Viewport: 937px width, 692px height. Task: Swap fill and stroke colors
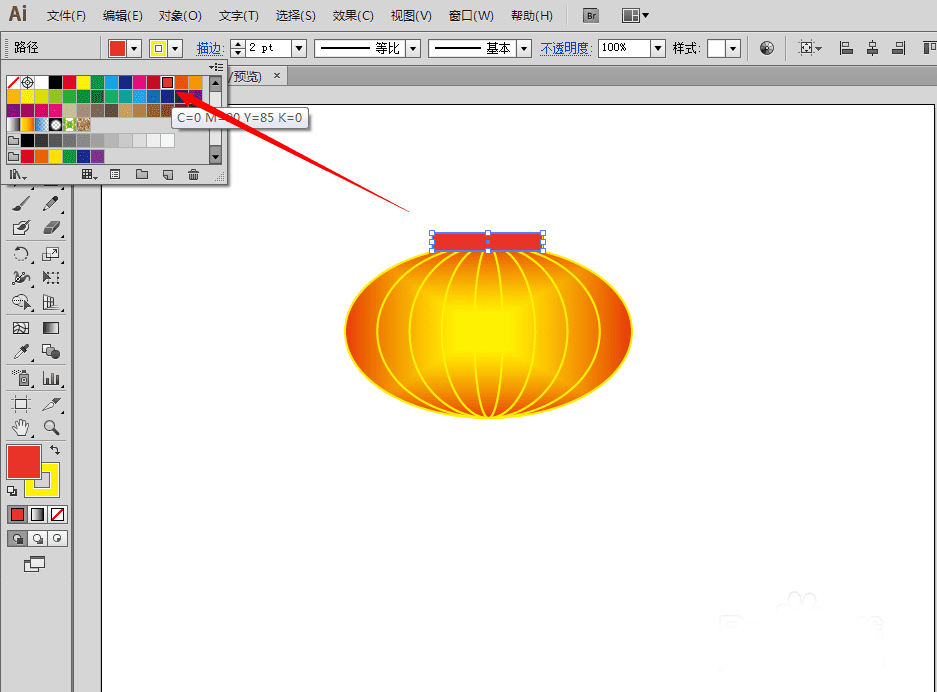coord(55,450)
